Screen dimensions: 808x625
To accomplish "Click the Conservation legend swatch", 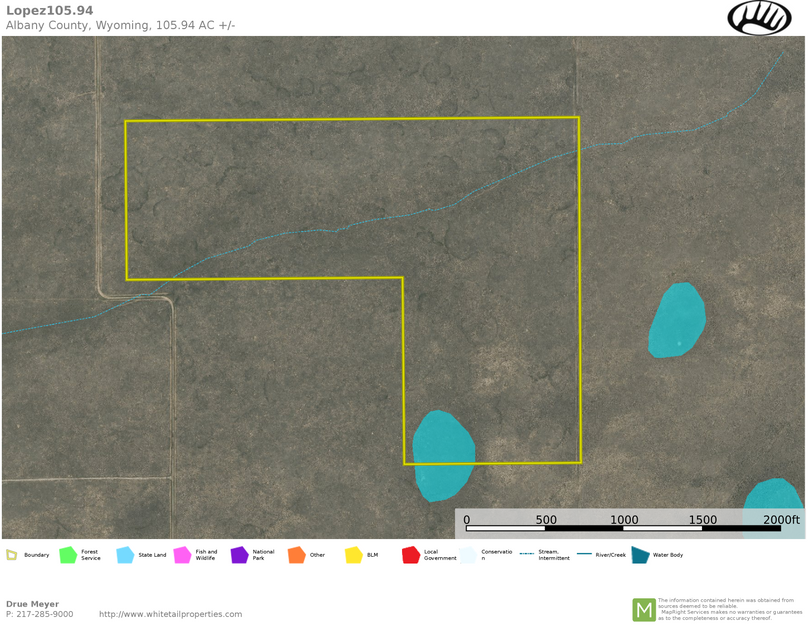I will [x=468, y=555].
